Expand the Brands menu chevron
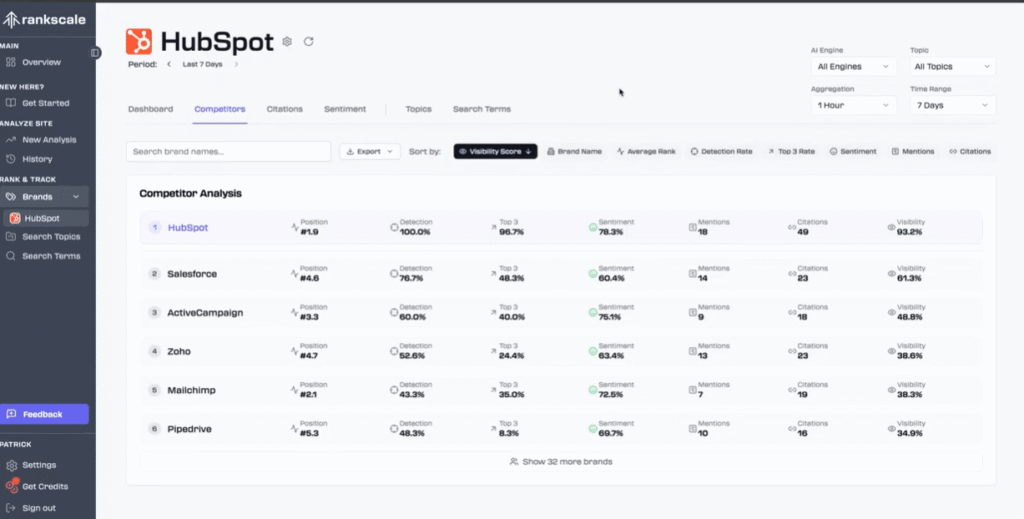 [76, 197]
